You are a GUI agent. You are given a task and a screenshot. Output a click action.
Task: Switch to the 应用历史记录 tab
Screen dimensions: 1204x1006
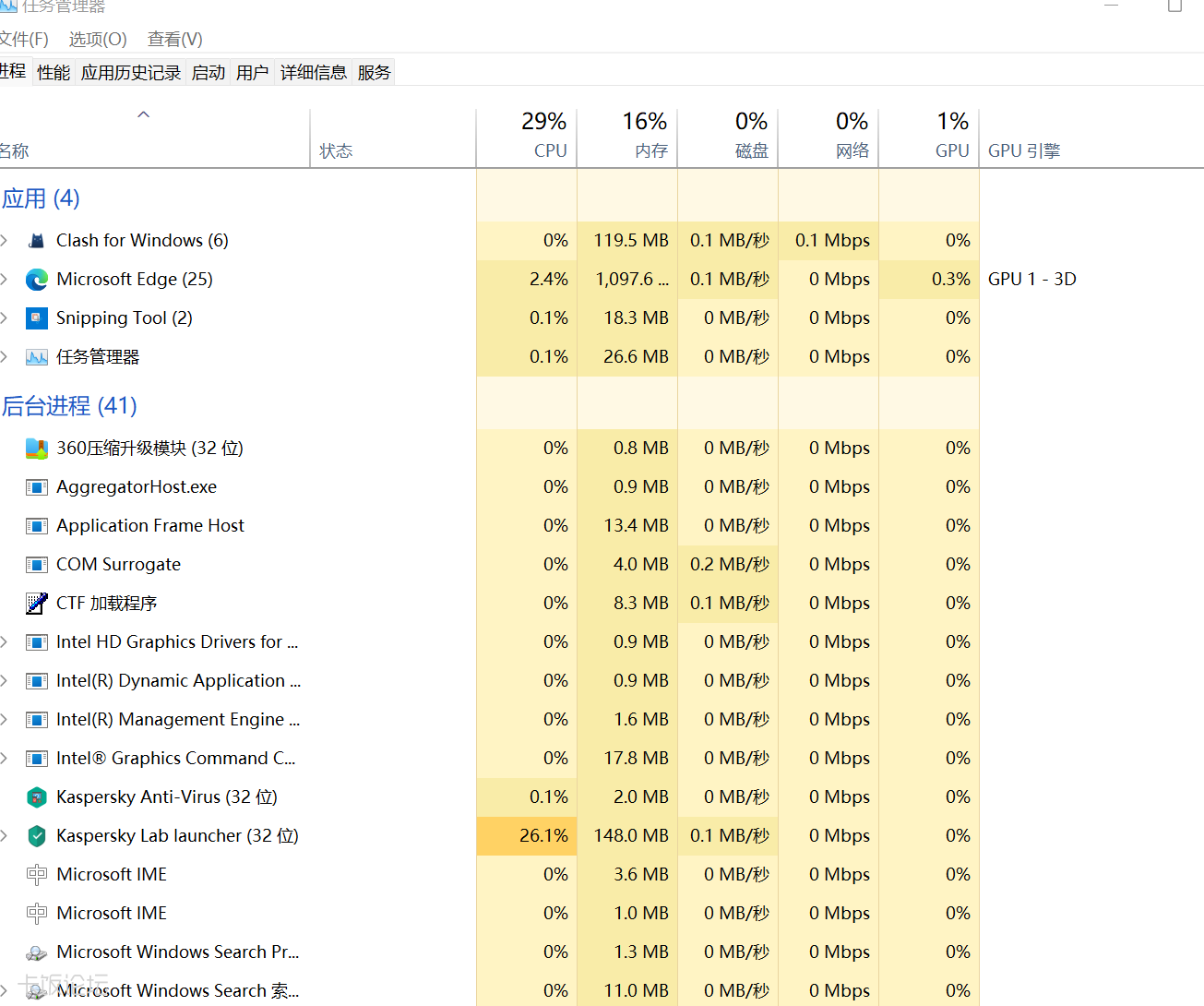[131, 73]
